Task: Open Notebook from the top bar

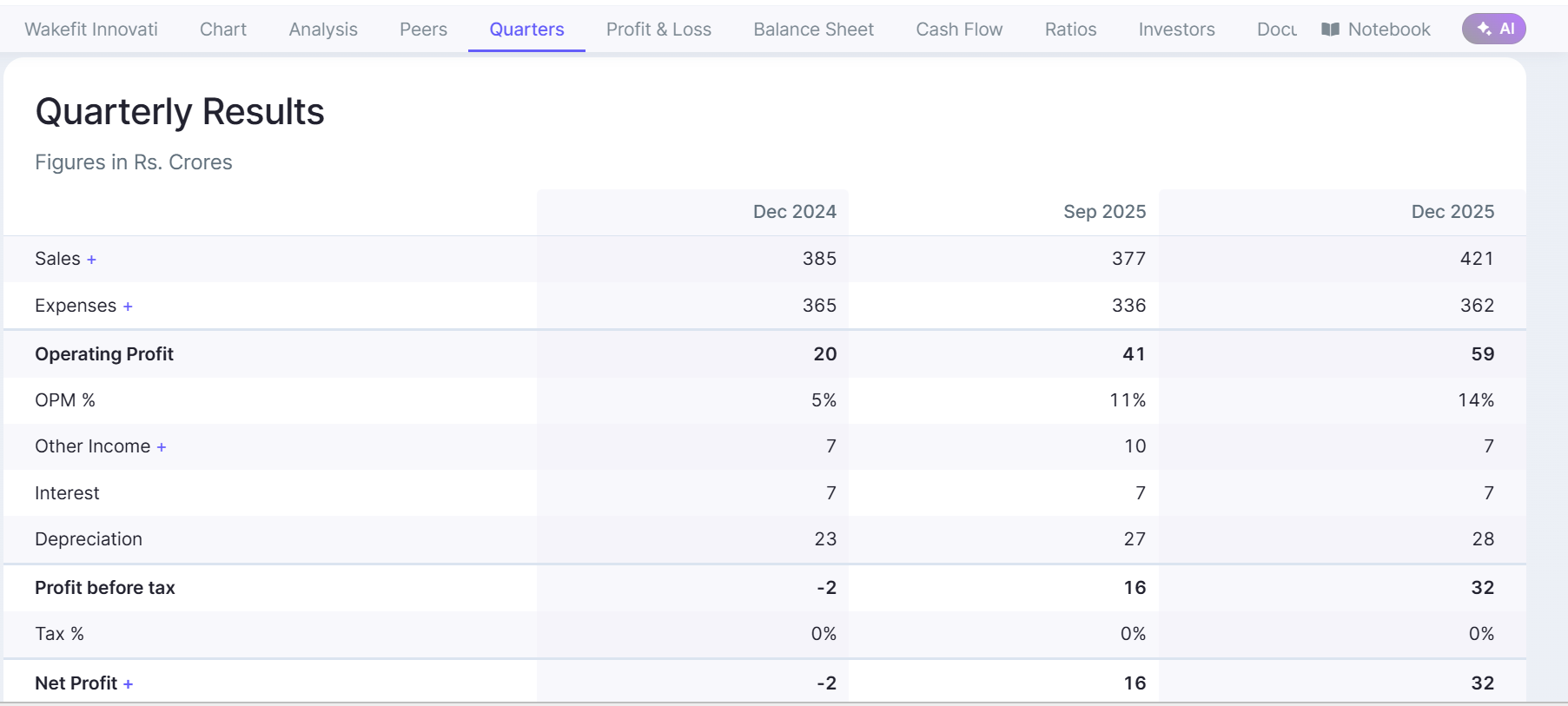Action: point(1376,30)
